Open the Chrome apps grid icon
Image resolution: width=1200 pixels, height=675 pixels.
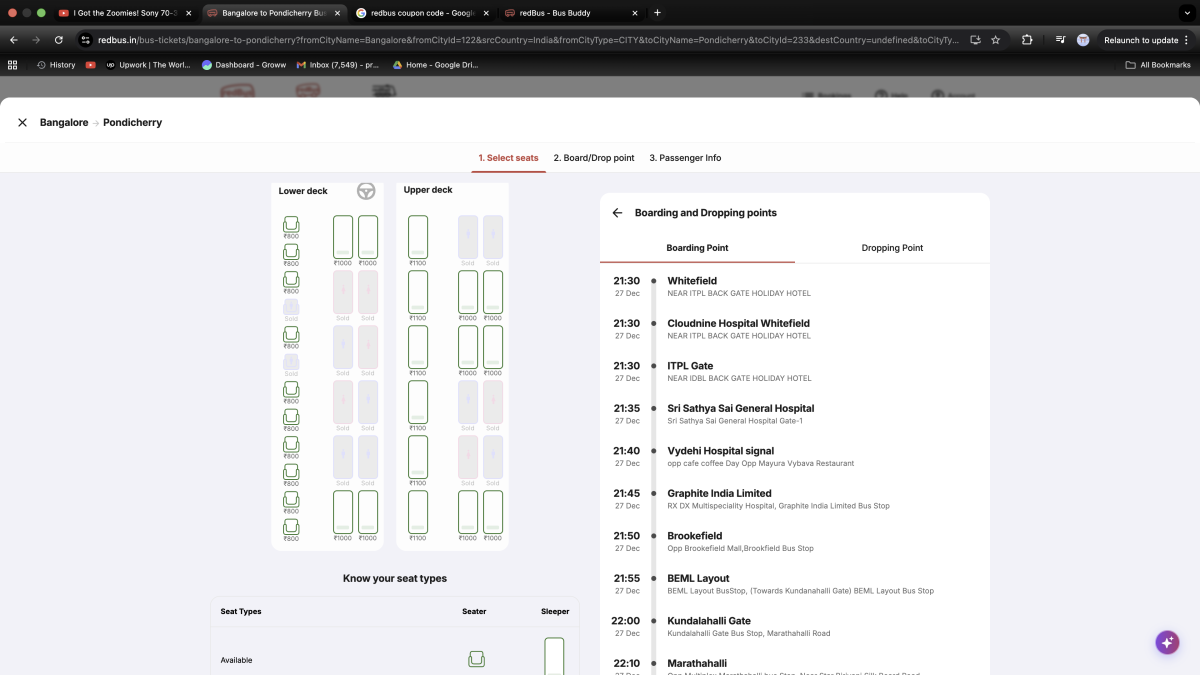[x=13, y=65]
